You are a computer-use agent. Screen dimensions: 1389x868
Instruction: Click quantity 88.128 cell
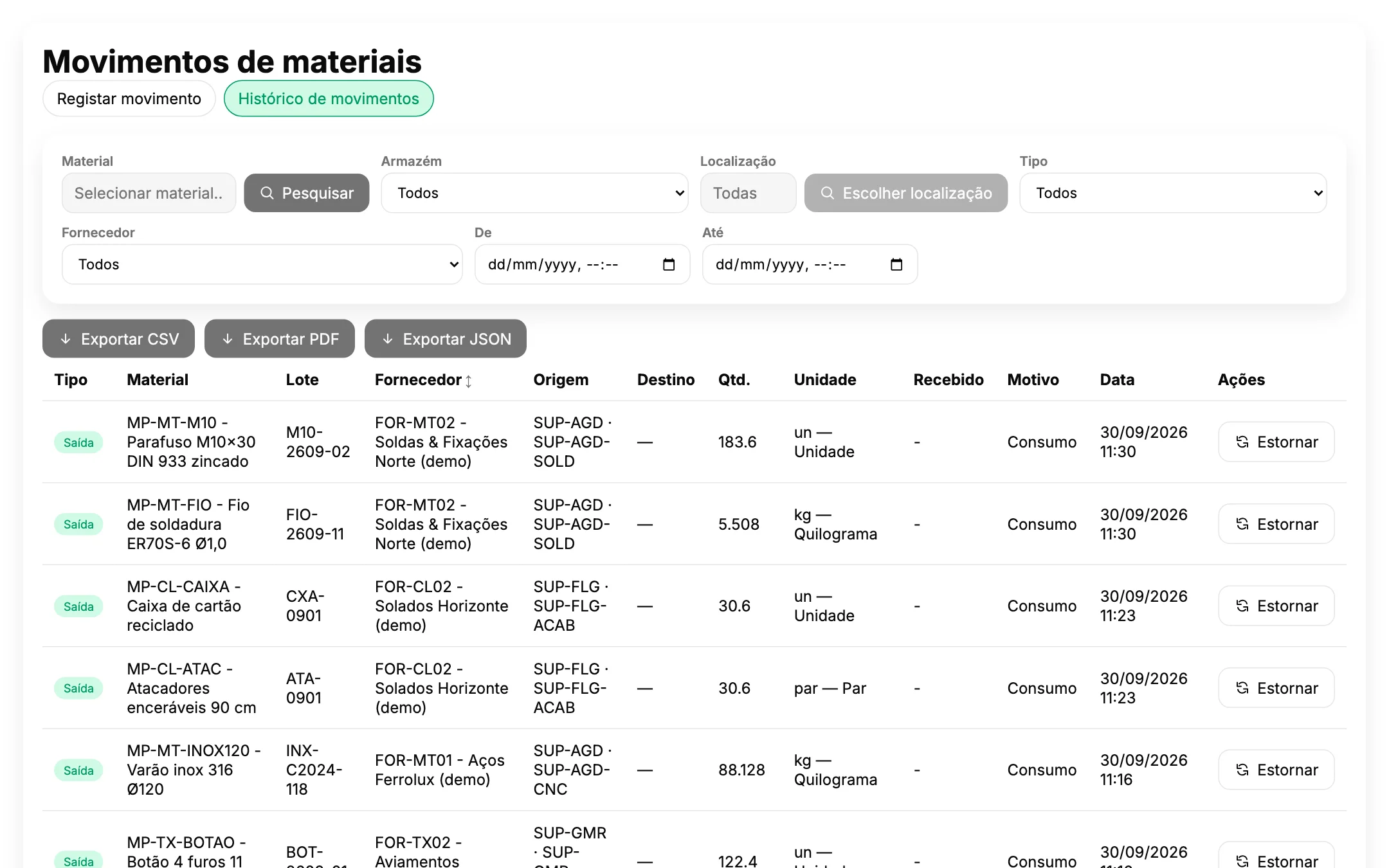coord(741,770)
